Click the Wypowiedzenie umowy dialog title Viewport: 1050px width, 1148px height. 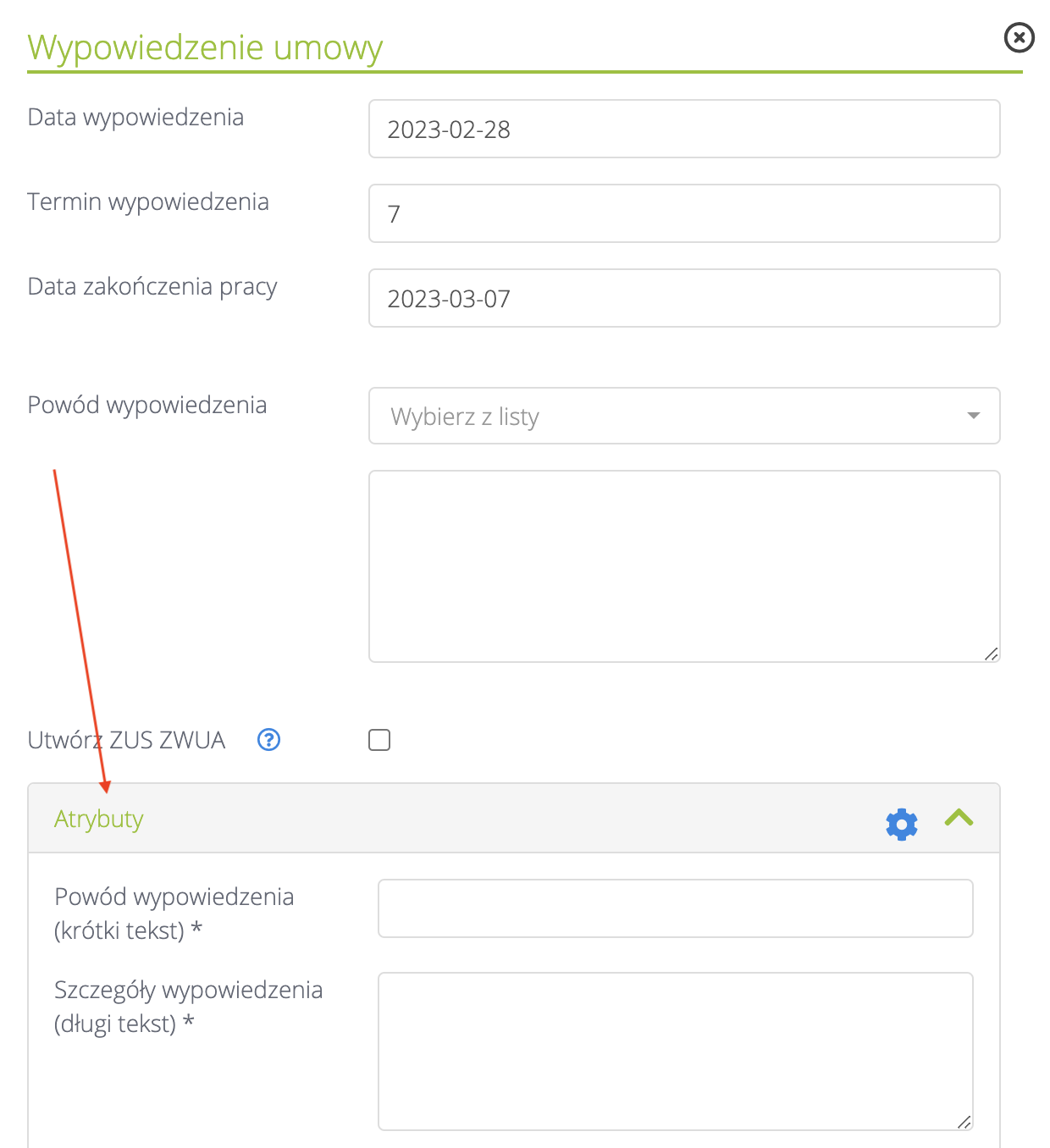tap(205, 47)
